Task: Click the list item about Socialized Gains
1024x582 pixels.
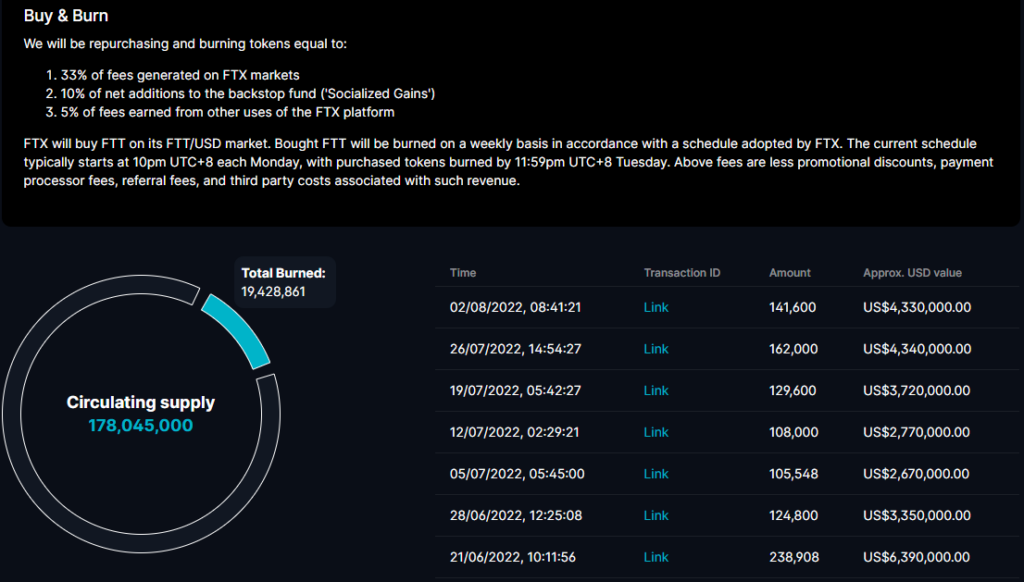Action: coord(240,93)
